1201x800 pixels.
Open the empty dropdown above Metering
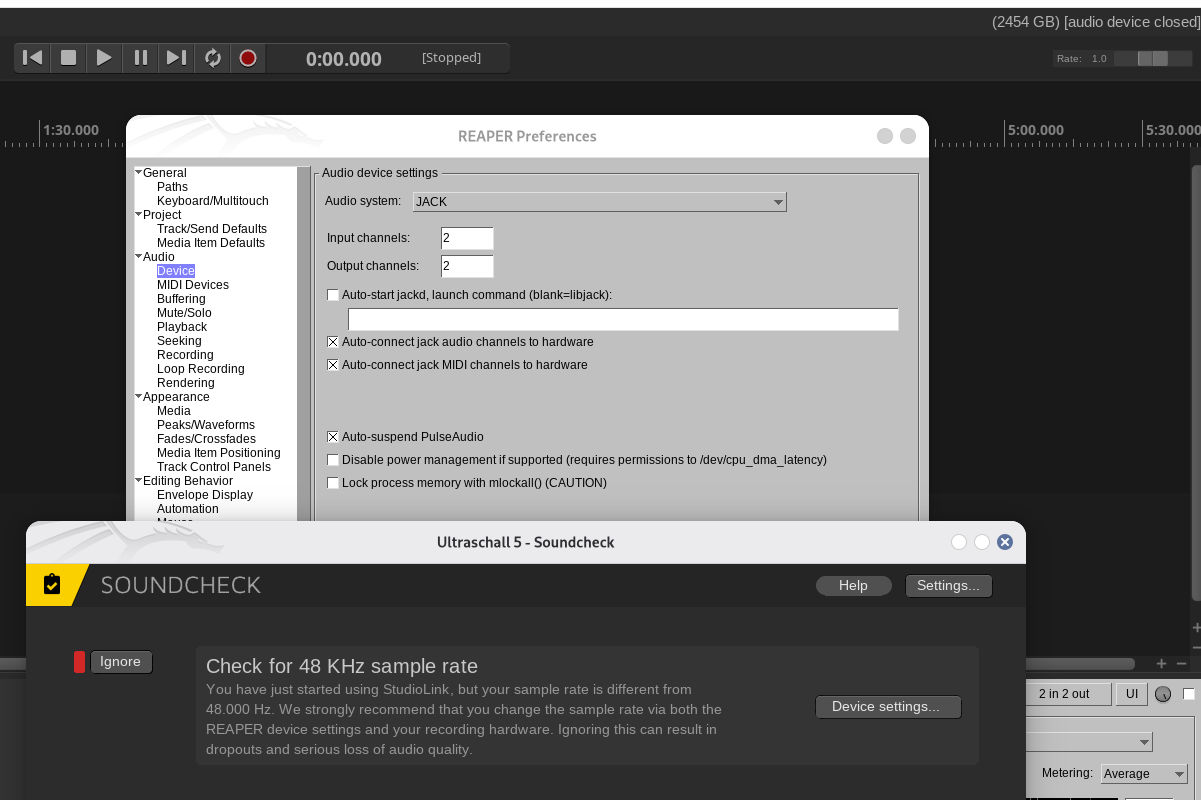1090,742
